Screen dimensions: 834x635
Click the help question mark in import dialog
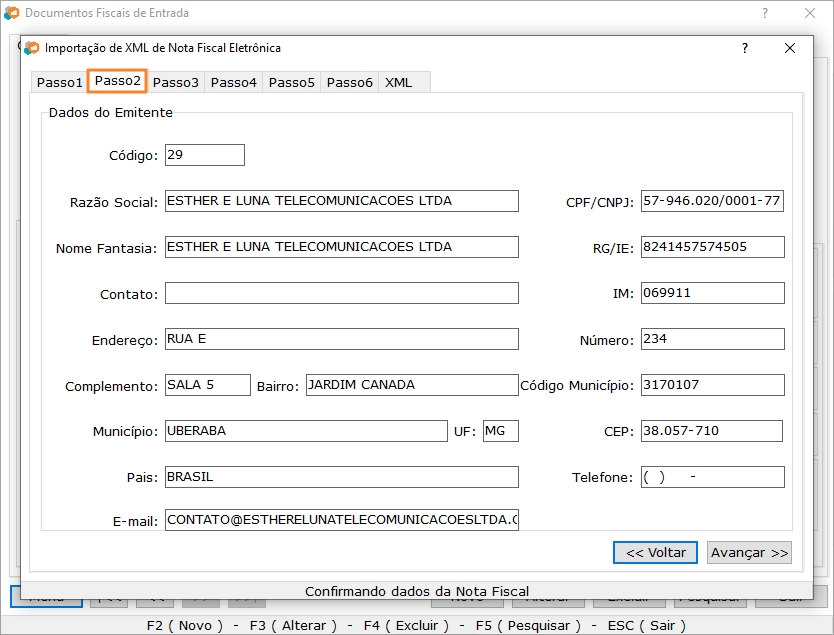point(744,48)
